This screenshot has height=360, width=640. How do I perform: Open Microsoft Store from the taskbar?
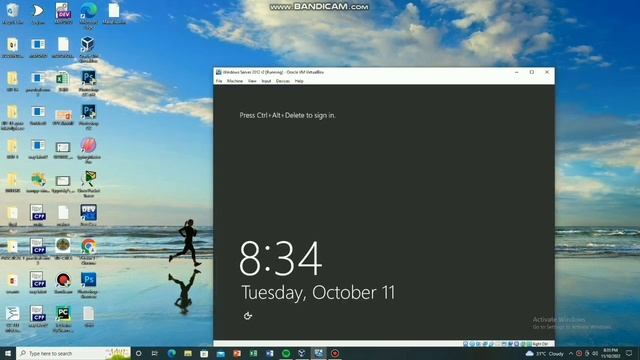pyautogui.click(x=204, y=353)
